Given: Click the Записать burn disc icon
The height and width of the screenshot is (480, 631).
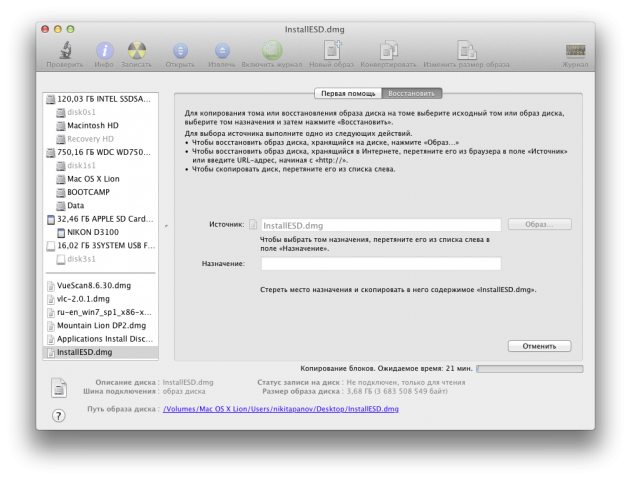Looking at the screenshot, I should [x=137, y=51].
